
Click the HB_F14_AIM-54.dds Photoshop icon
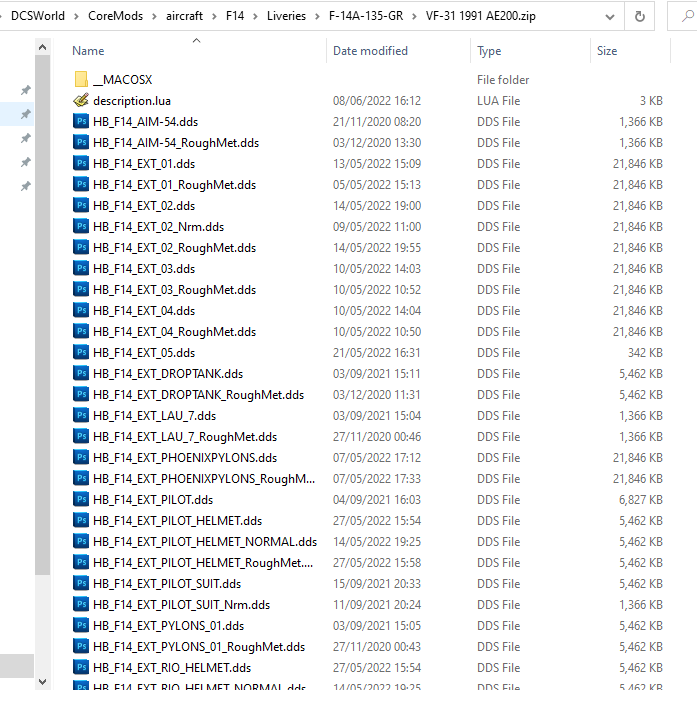point(81,122)
